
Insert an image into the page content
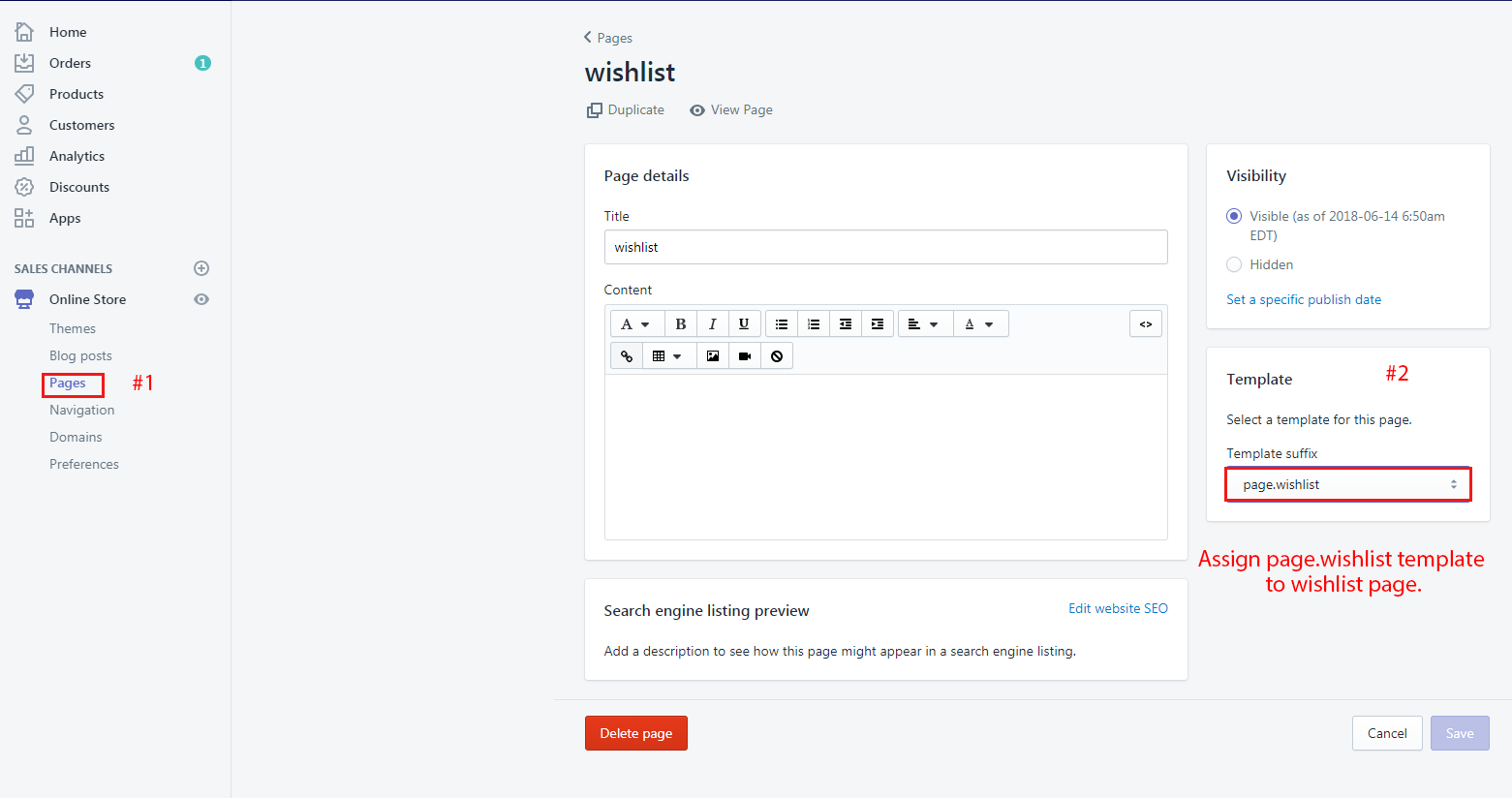[713, 356]
